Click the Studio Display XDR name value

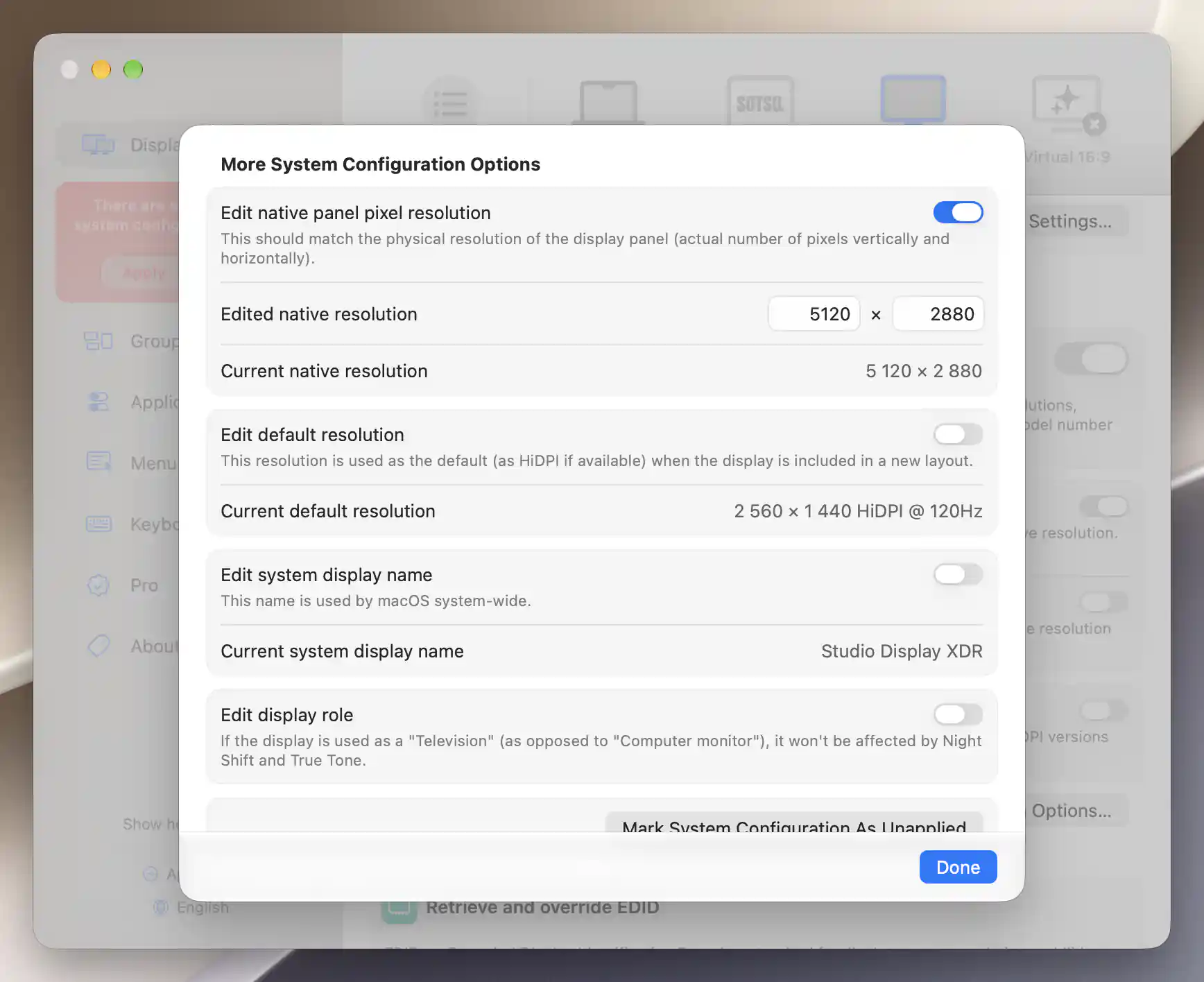pyautogui.click(x=902, y=651)
